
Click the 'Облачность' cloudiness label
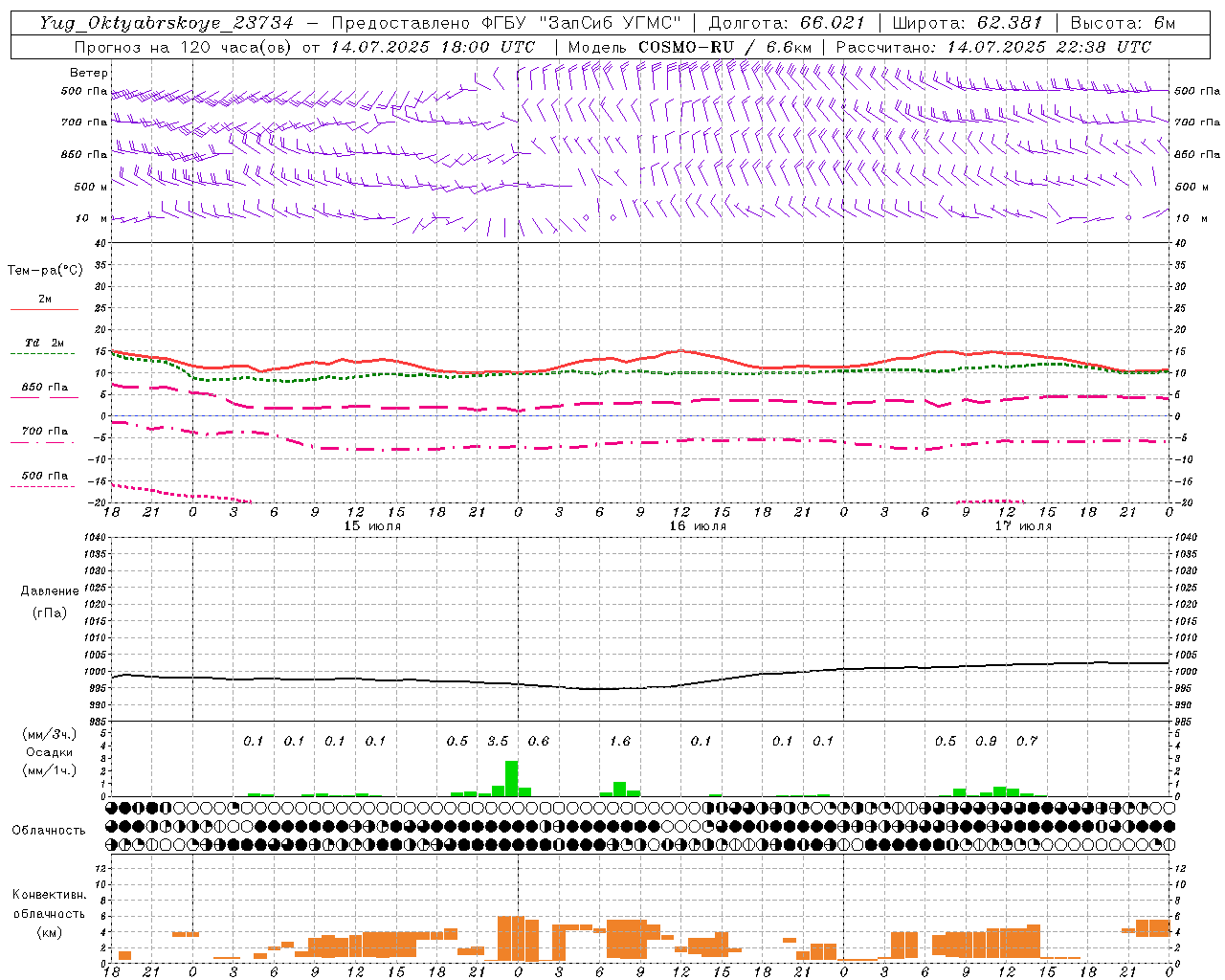(49, 830)
